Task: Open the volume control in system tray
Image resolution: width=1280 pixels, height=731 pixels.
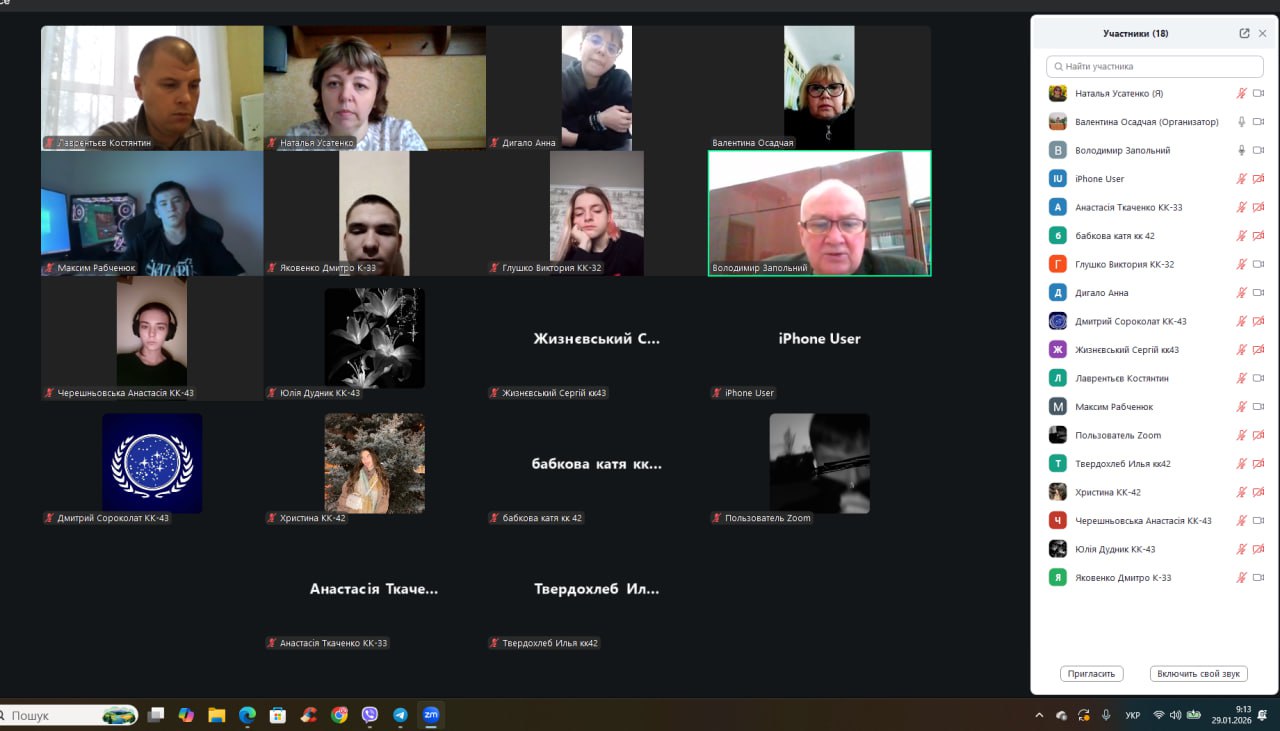Action: coord(1175,715)
